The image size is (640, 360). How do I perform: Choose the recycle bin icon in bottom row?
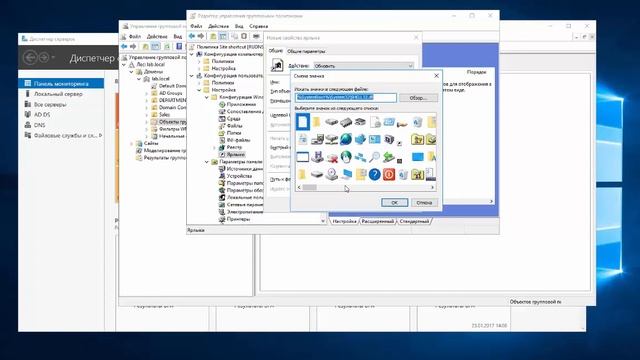[403, 174]
